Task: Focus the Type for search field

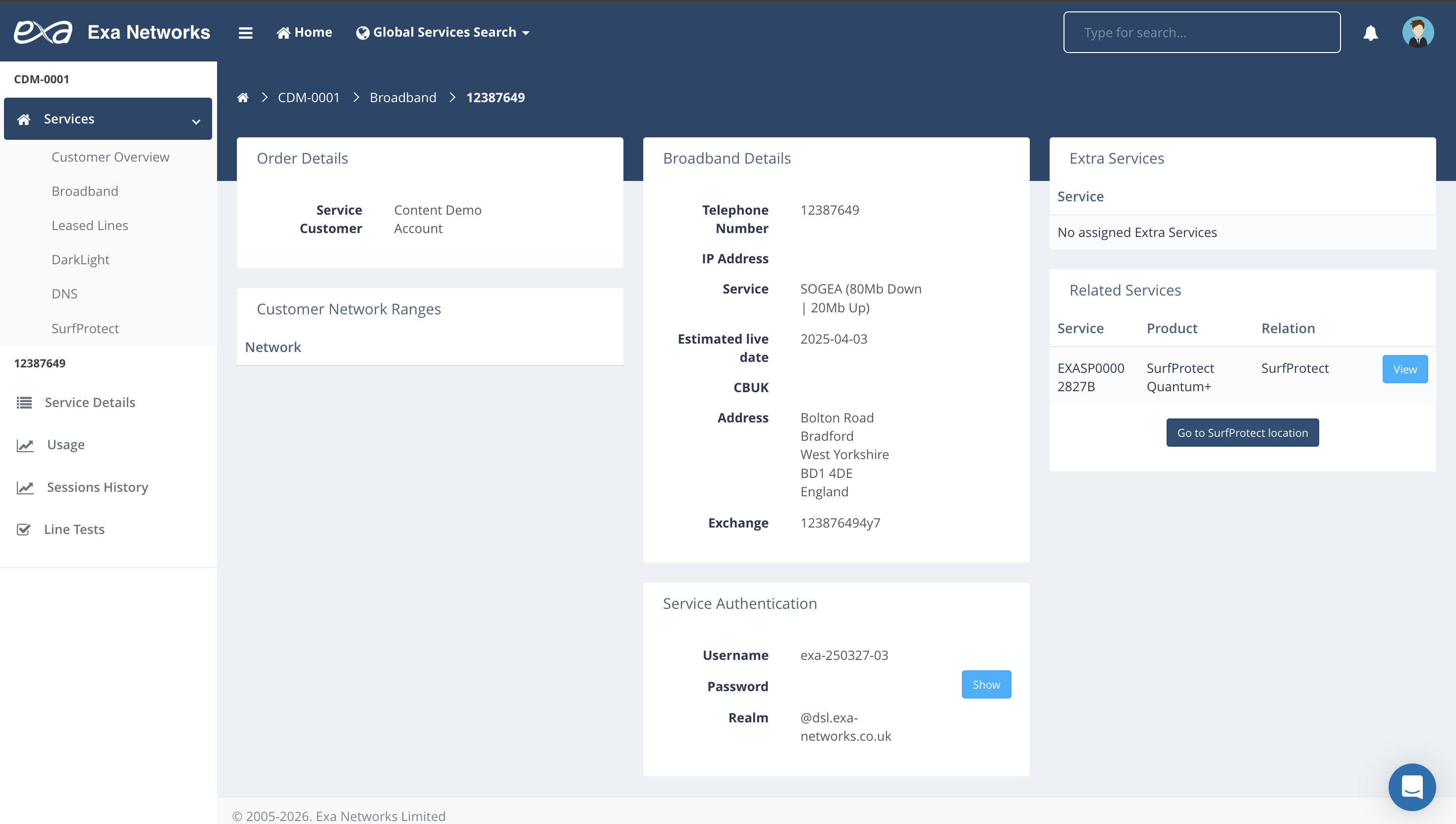Action: [1201, 32]
